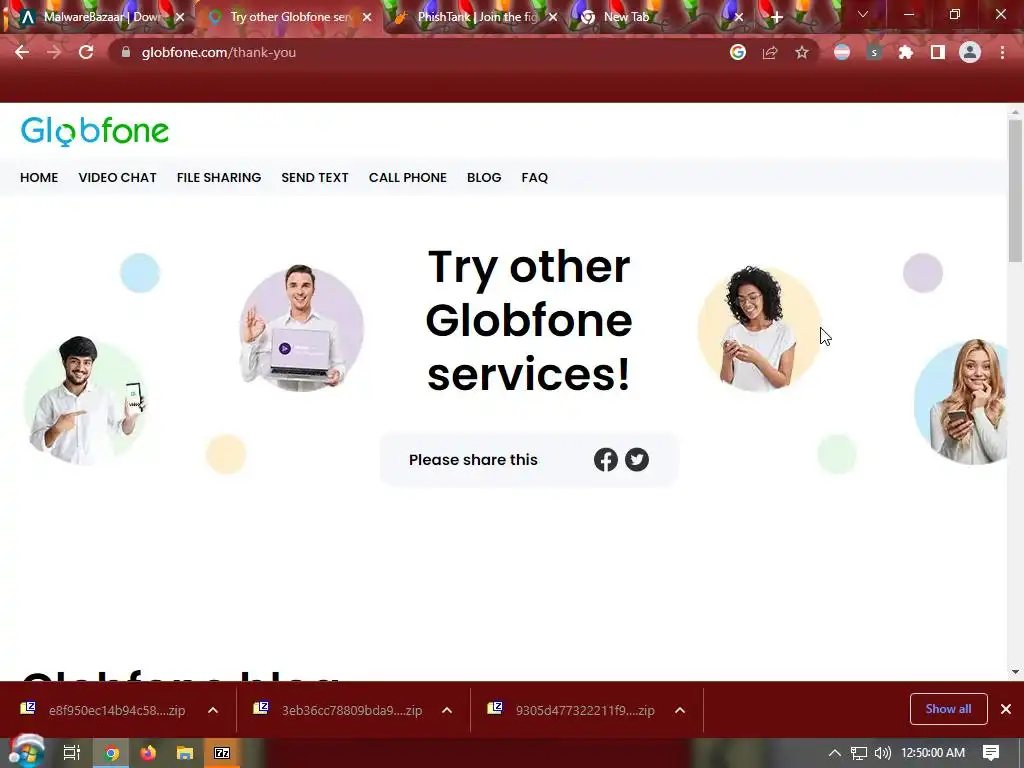The height and width of the screenshot is (768, 1024).
Task: Open File Explorer from the taskbar
Action: [x=185, y=753]
